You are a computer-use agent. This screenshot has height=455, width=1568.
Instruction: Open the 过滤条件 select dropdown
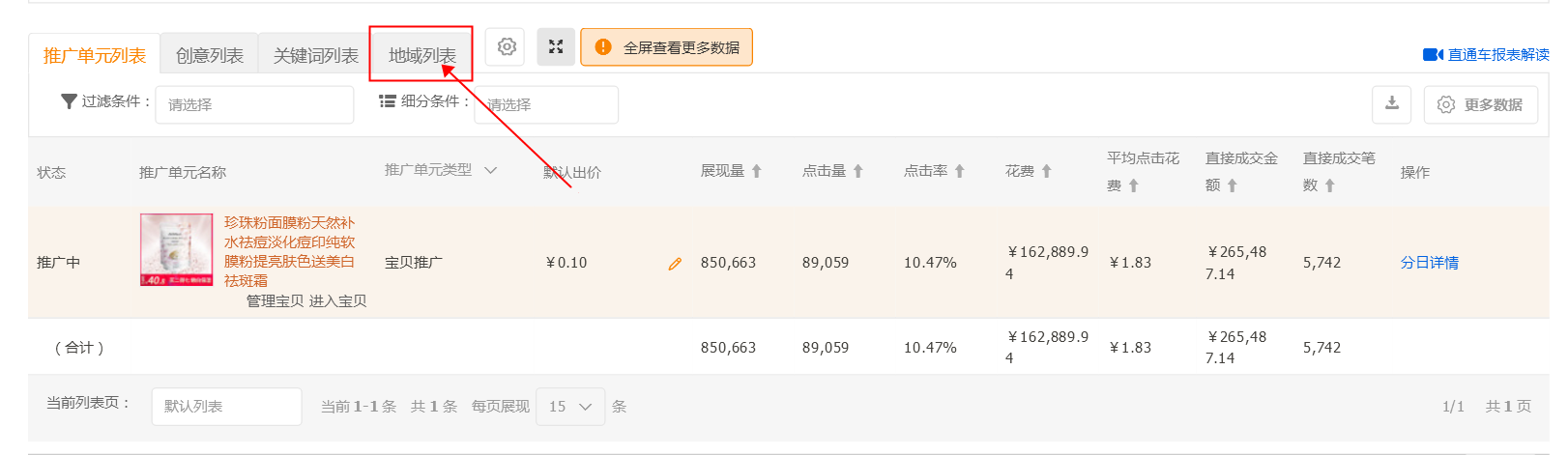pos(254,104)
